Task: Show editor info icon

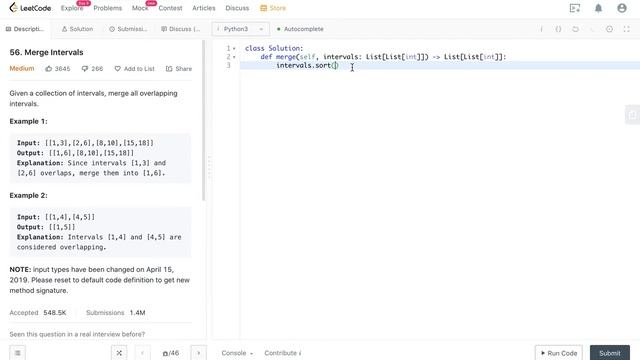Action: pos(542,29)
